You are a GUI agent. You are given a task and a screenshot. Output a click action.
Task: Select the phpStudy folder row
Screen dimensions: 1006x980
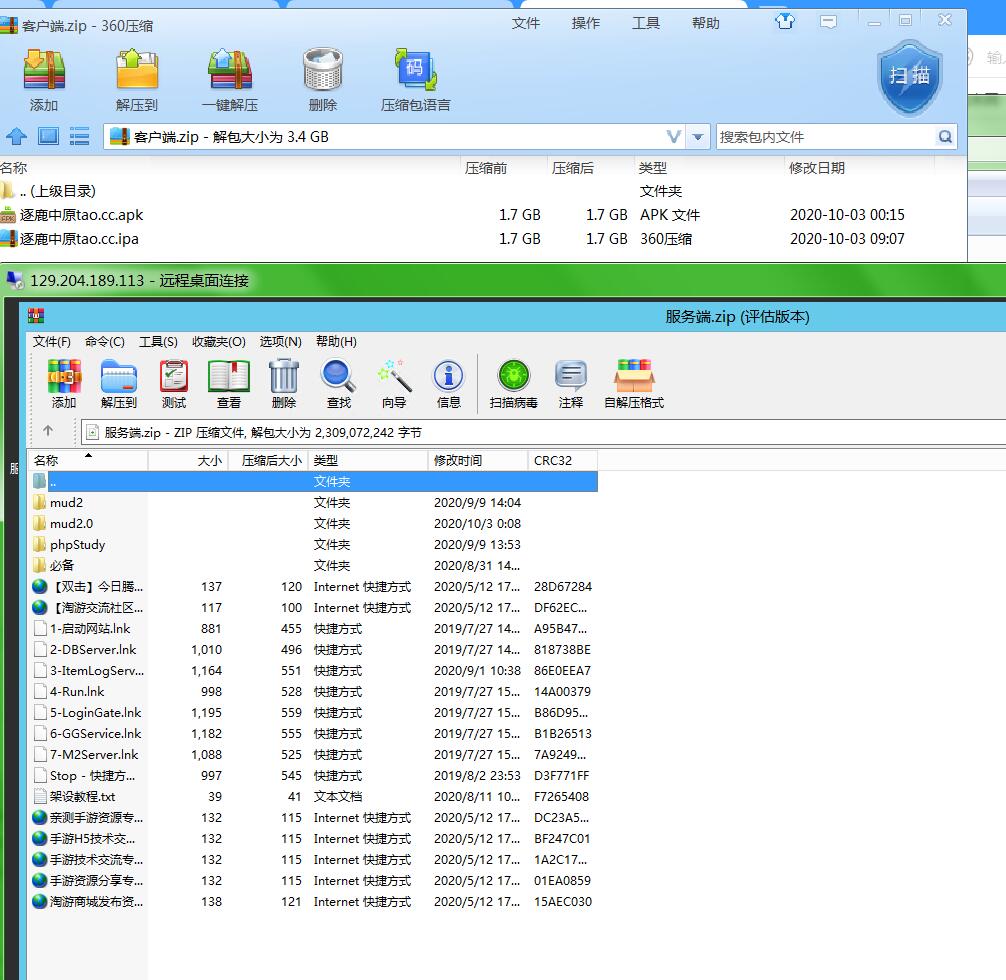pyautogui.click(x=77, y=545)
